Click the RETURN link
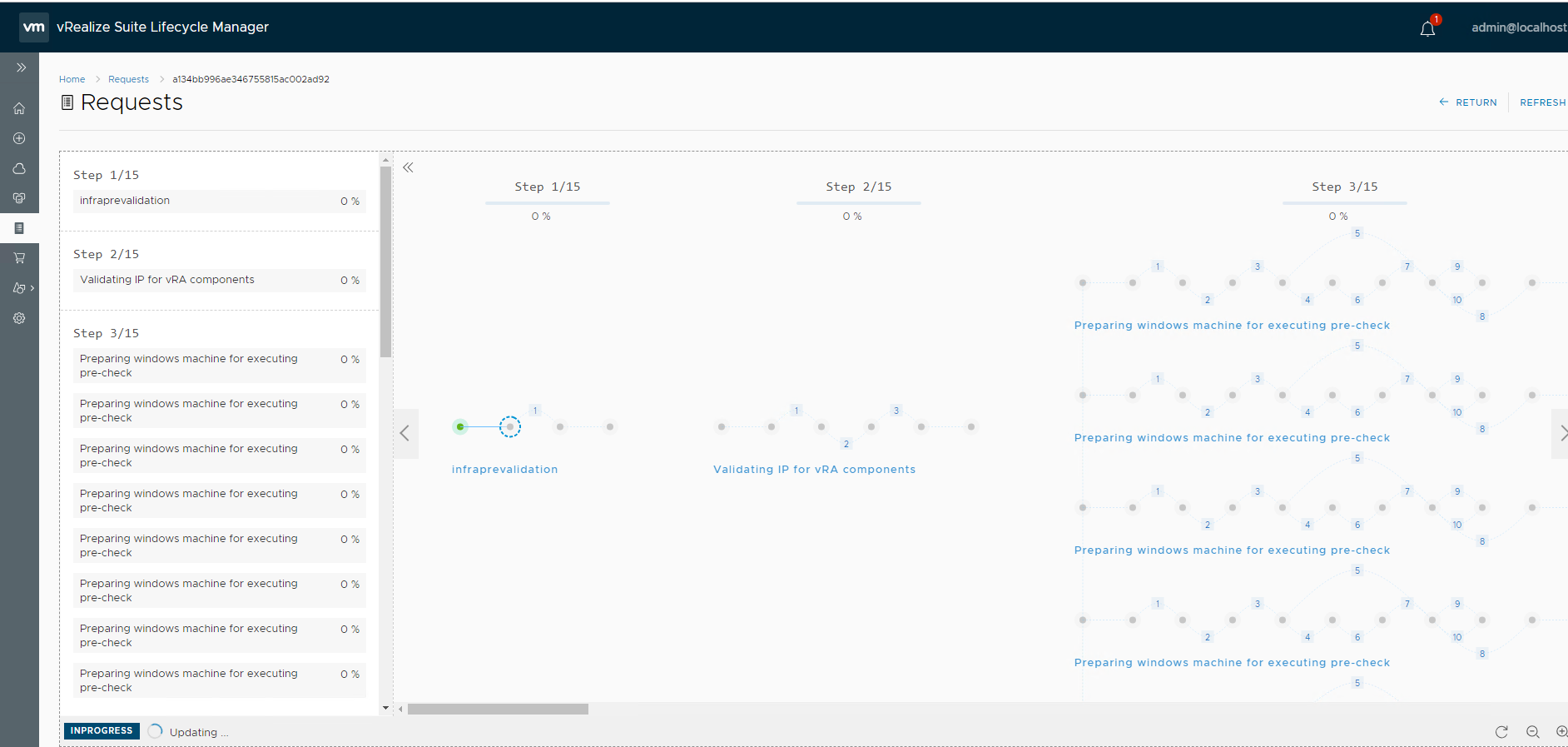 click(1468, 102)
